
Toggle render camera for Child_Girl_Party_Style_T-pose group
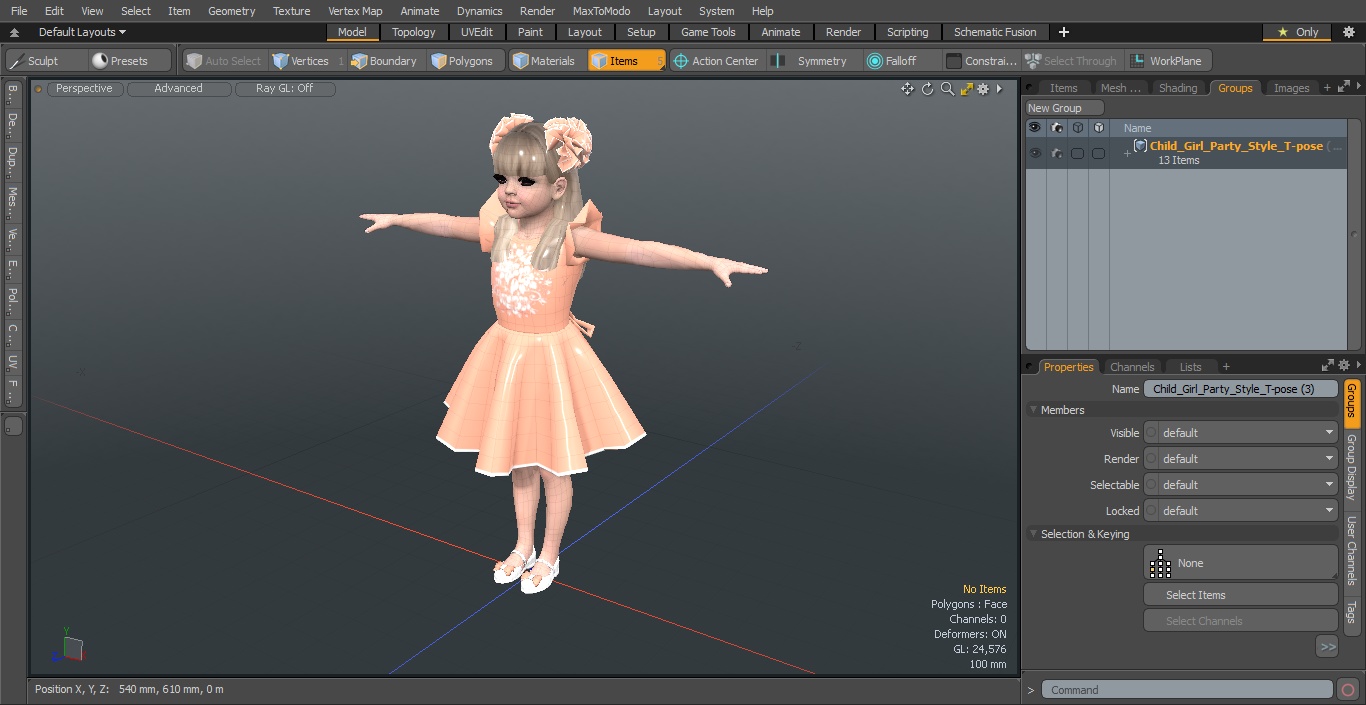[x=1057, y=153]
